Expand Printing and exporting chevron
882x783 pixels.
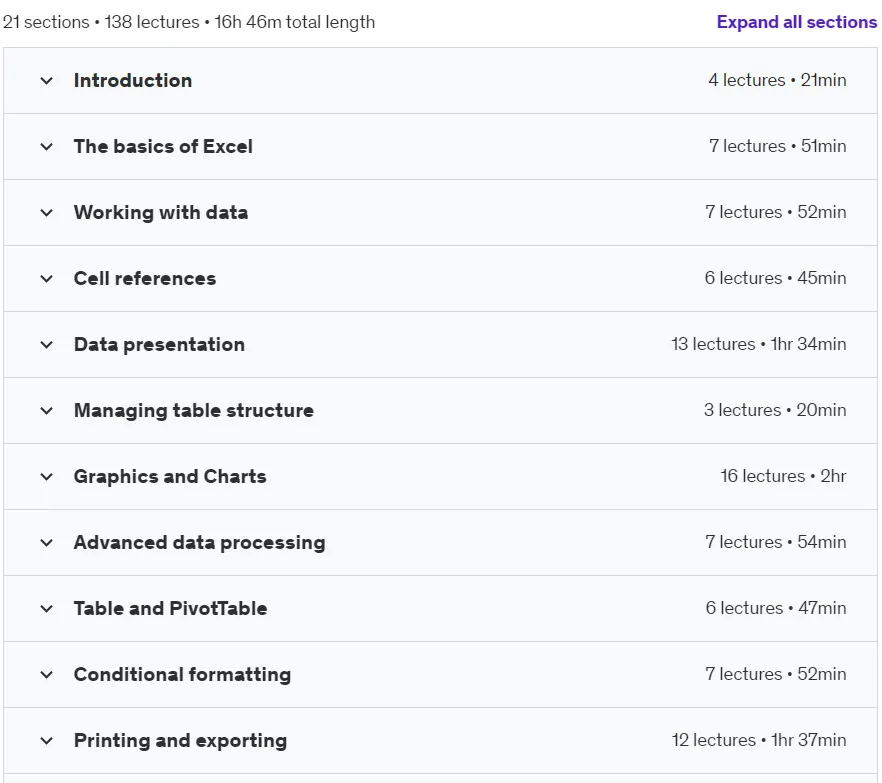click(47, 741)
